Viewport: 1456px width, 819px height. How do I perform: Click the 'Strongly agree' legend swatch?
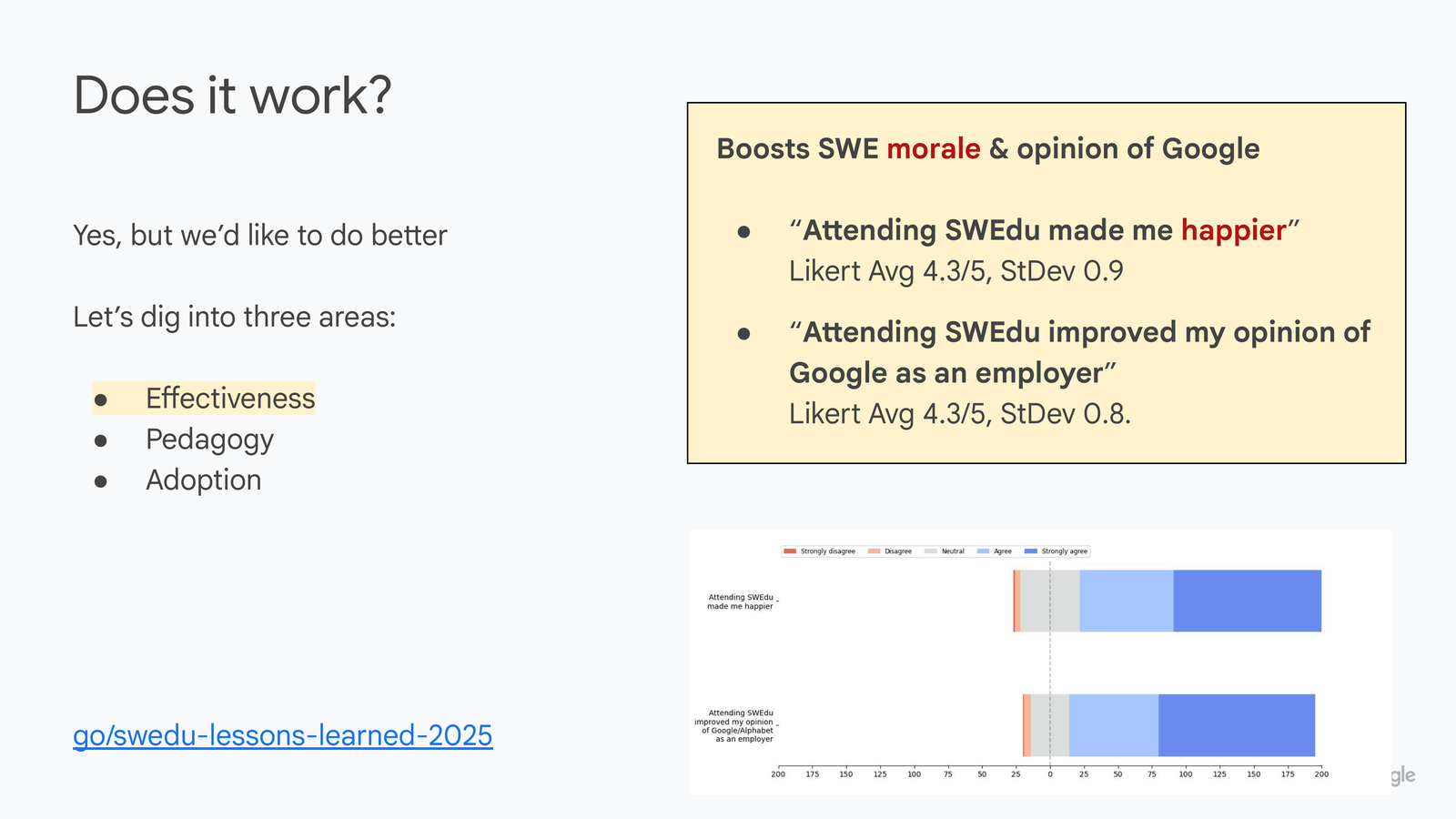1031,551
